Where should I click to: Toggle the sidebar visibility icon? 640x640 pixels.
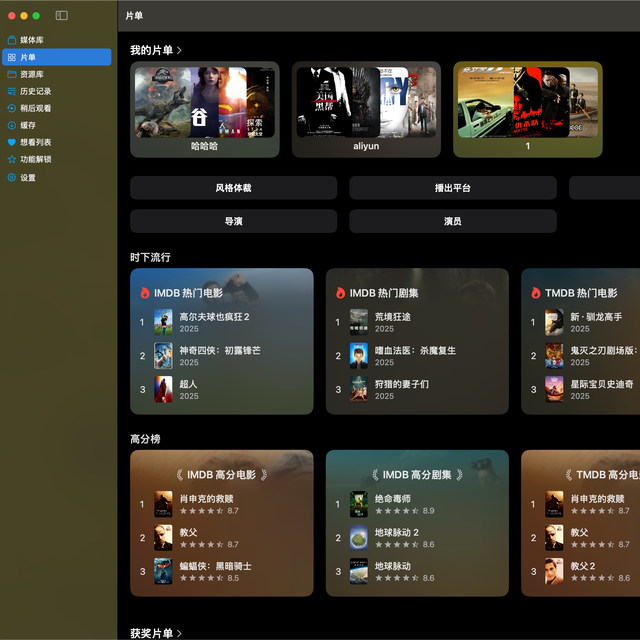62,16
